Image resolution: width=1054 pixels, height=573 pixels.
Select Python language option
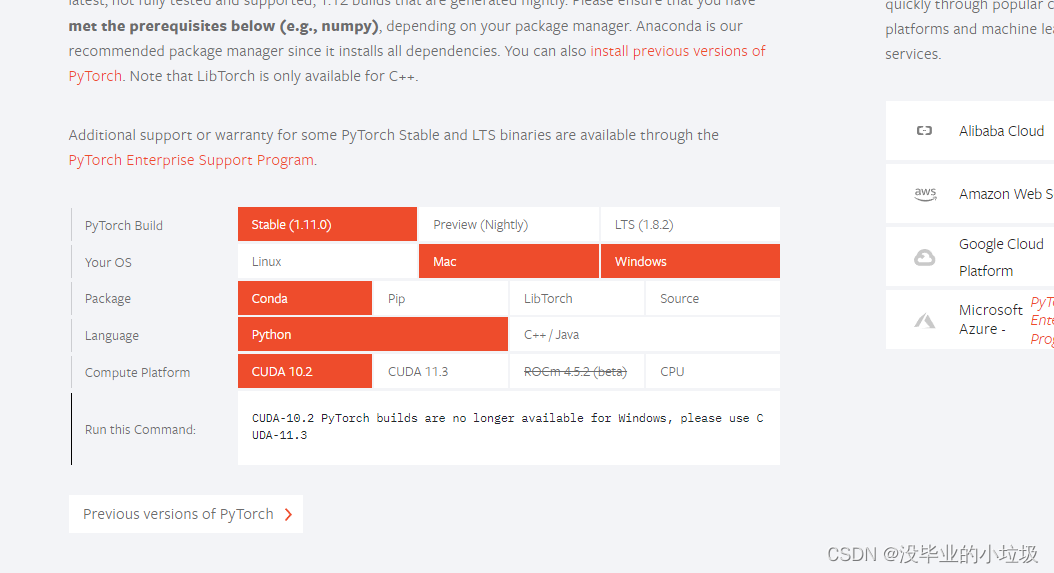coord(372,335)
